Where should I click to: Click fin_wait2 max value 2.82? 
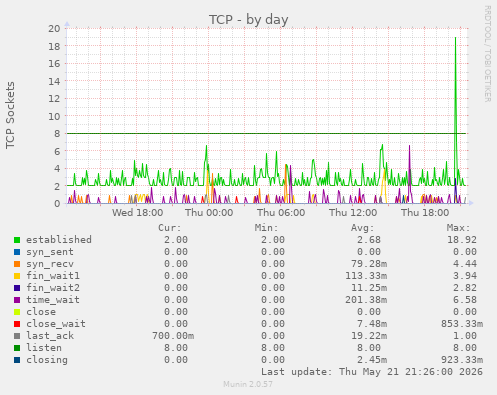[465, 288]
